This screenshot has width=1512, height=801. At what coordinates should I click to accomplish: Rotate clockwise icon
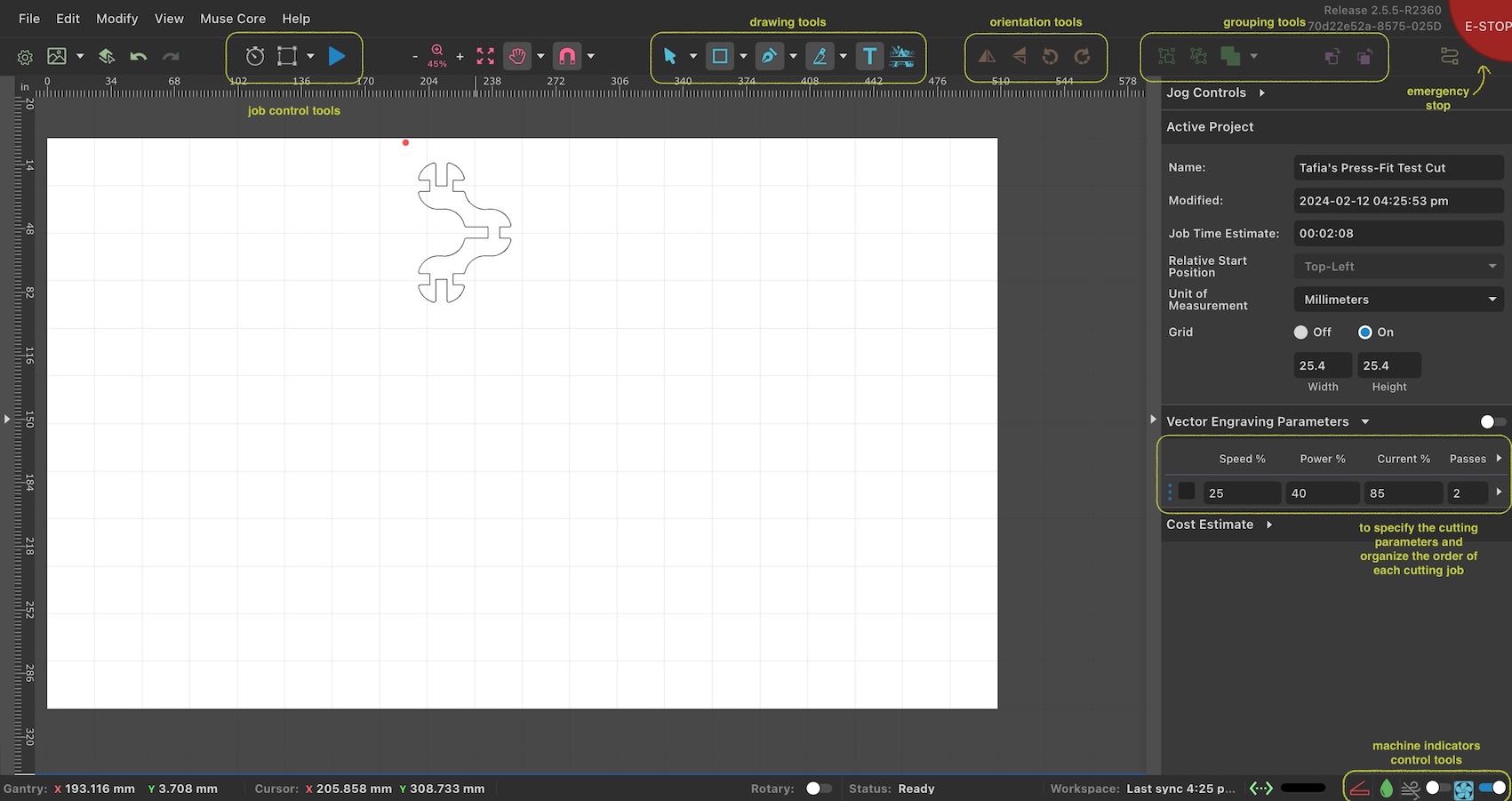(x=1082, y=56)
